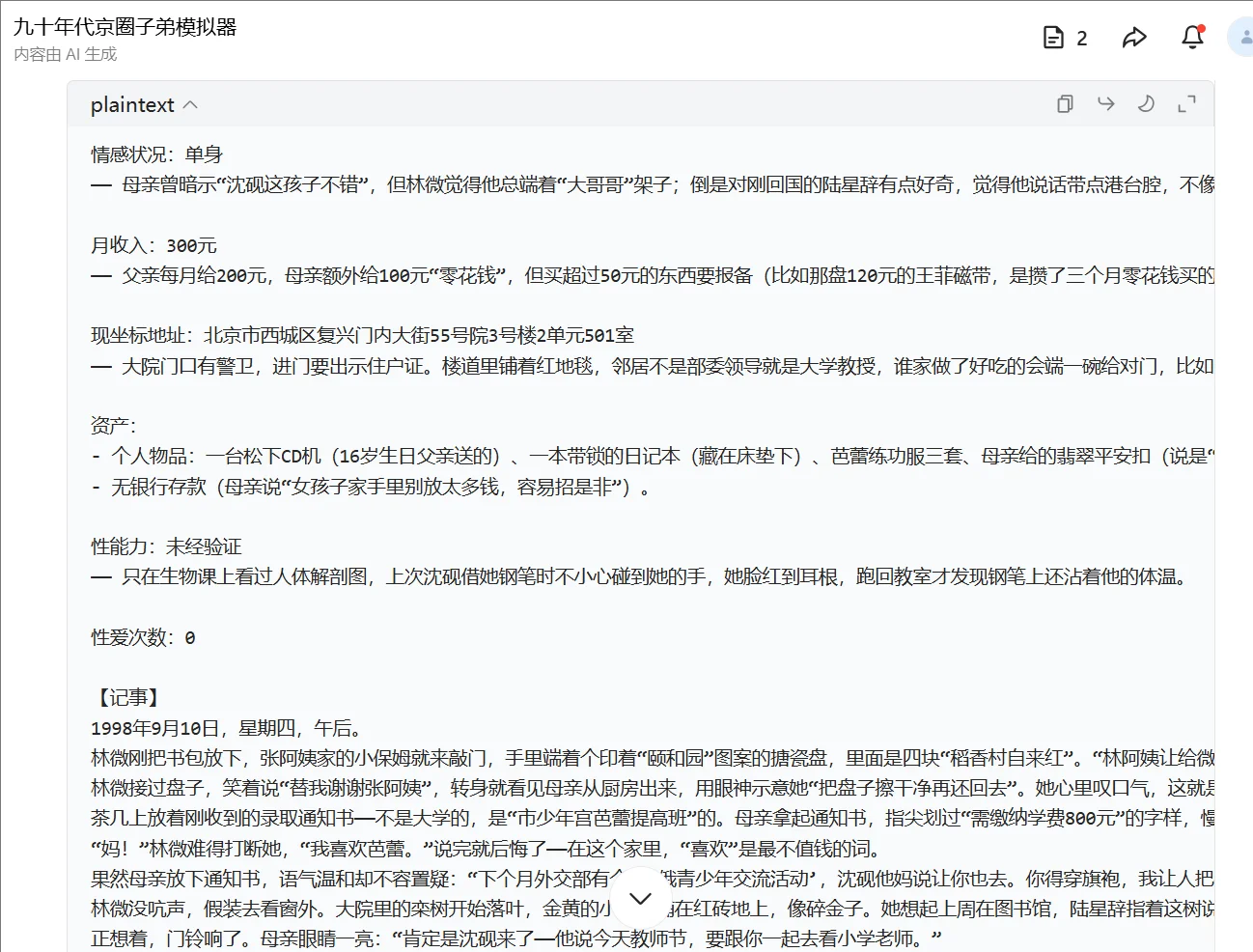Image resolution: width=1253 pixels, height=952 pixels.
Task: Click the 资产： heading line
Action: [114, 426]
